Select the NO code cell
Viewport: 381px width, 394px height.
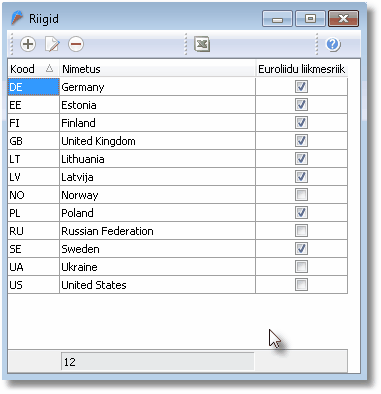[x=33, y=195]
